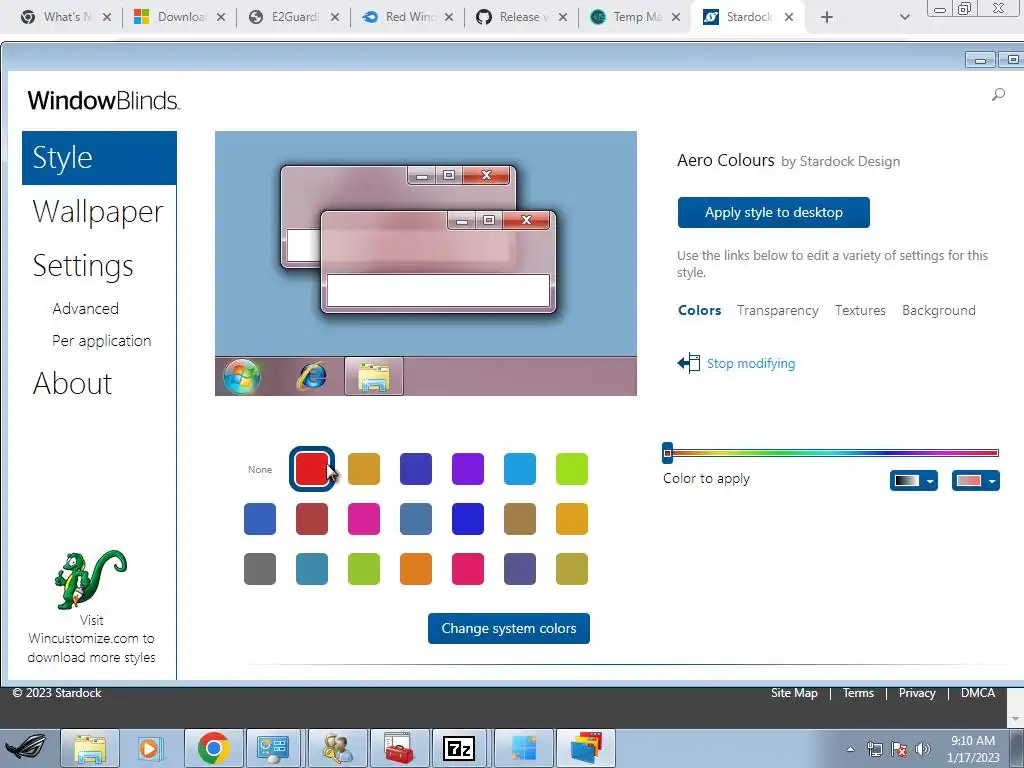Choose the magenta pink swatch in second row

364,519
